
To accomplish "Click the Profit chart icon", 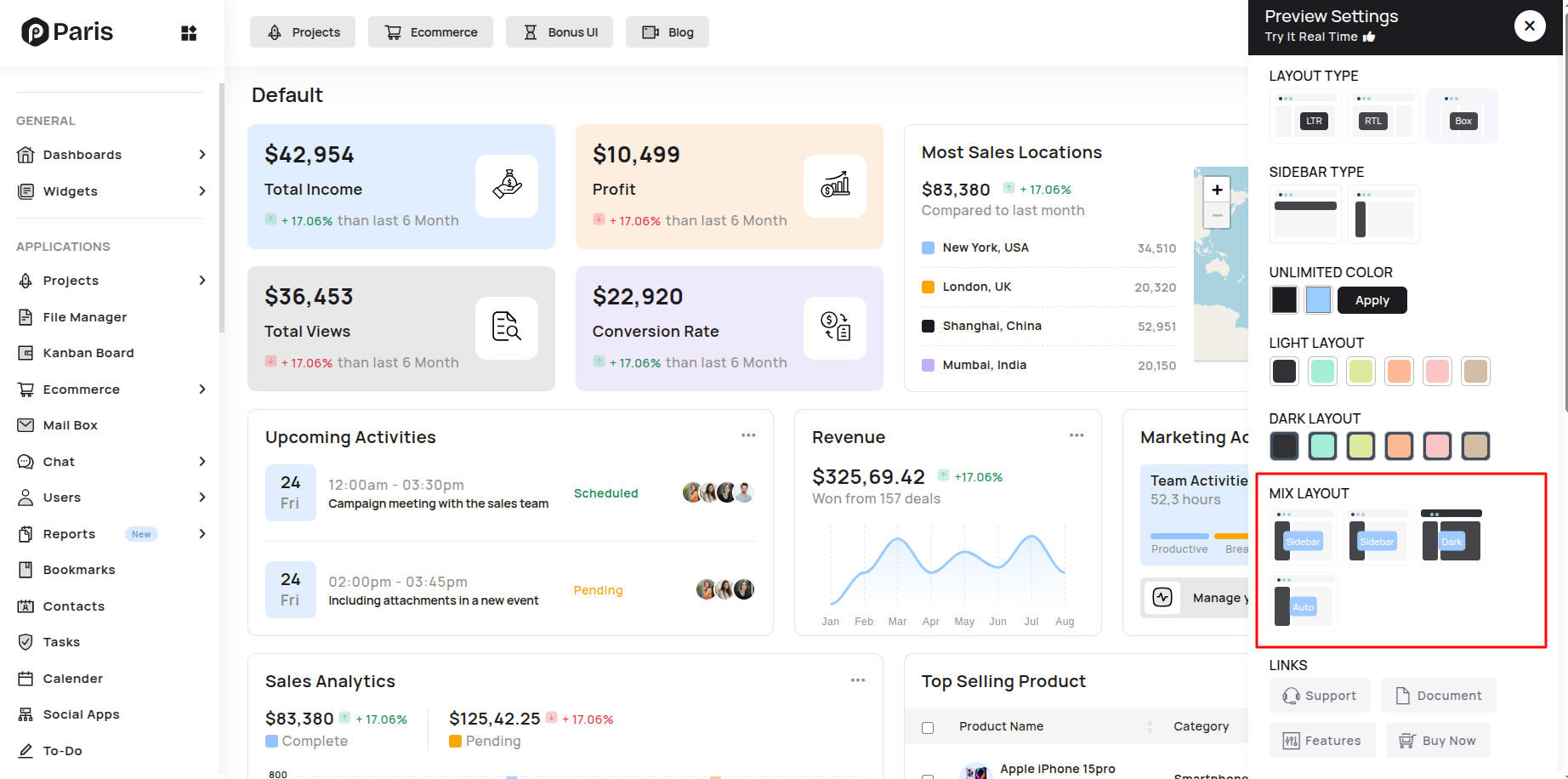I will pos(834,185).
